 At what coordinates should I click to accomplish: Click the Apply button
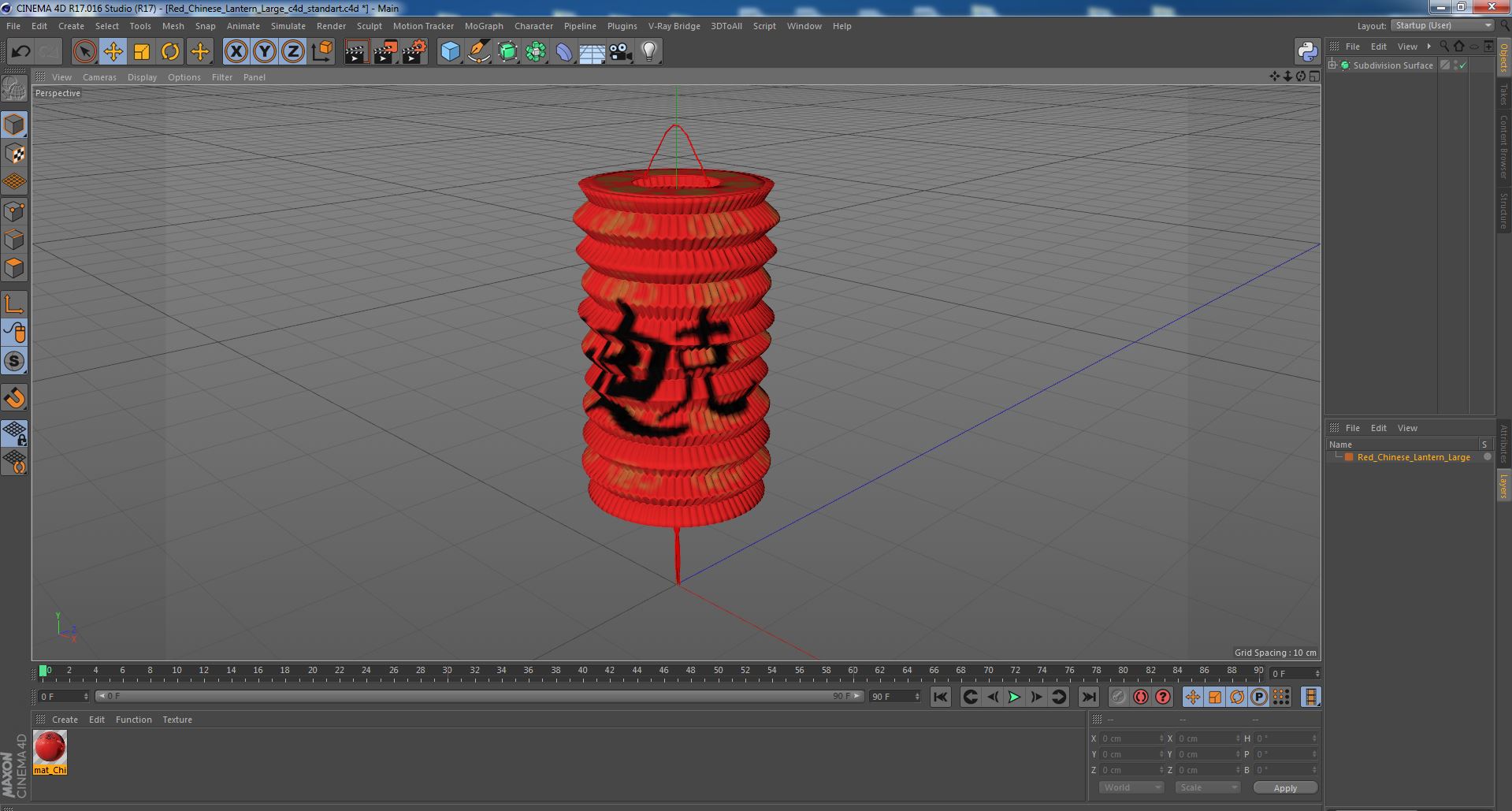[x=1285, y=788]
